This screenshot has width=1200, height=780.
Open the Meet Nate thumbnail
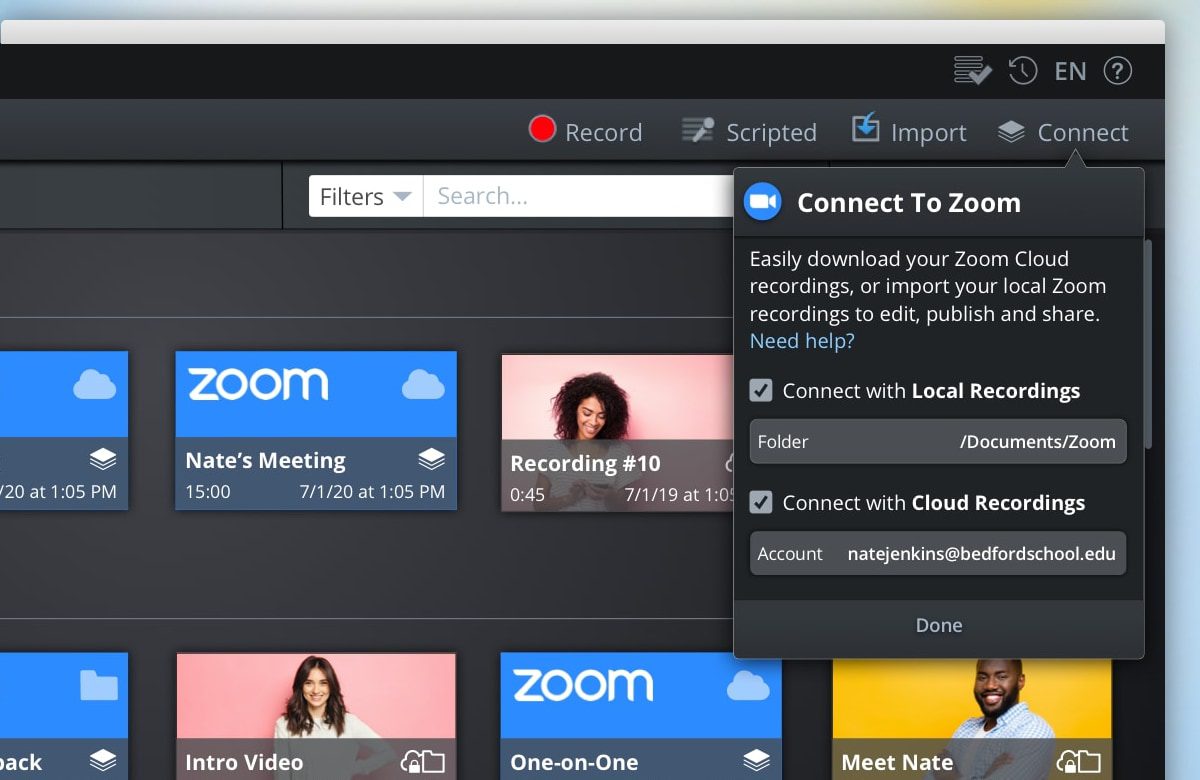coord(972,719)
